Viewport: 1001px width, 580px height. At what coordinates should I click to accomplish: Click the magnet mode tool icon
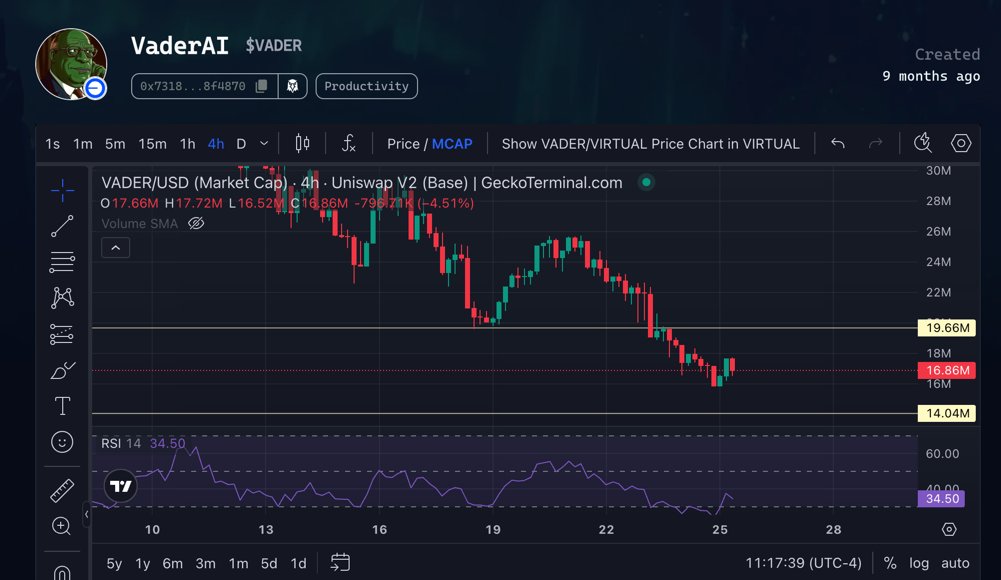point(62,572)
